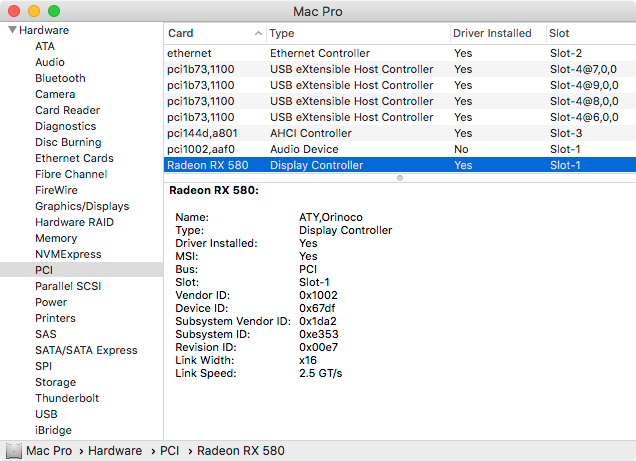Collapse the Hardware disclosure triangle

click(x=13, y=30)
